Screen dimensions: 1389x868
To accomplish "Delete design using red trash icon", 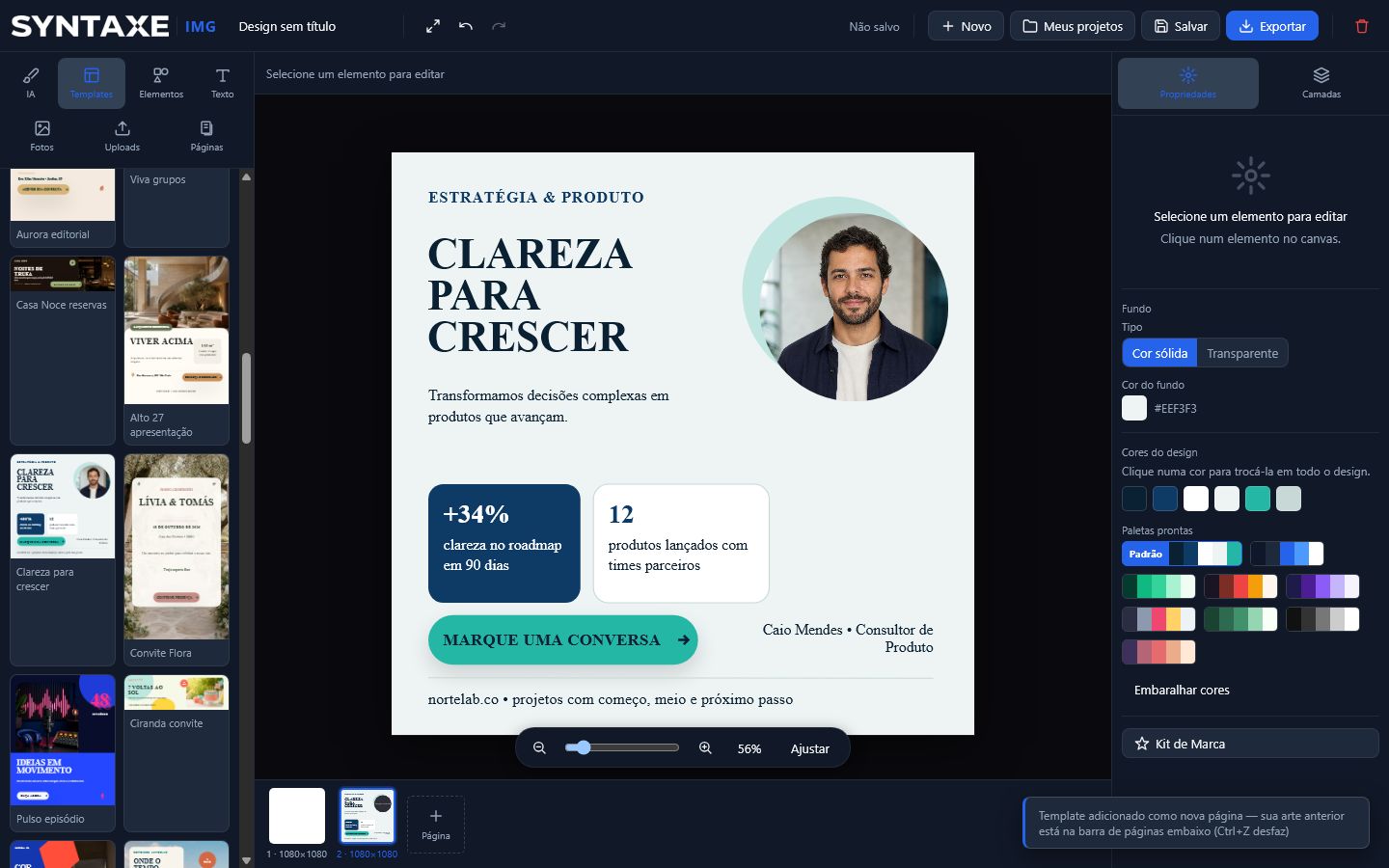I will pyautogui.click(x=1362, y=26).
